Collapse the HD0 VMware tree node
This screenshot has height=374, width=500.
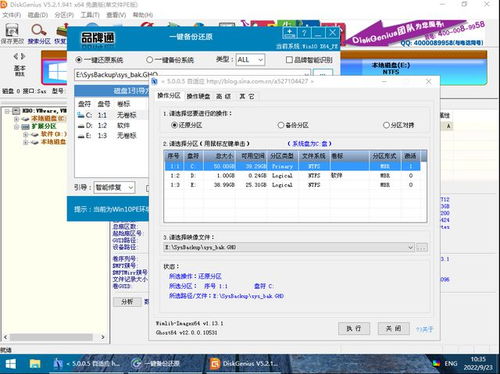pos(7,111)
